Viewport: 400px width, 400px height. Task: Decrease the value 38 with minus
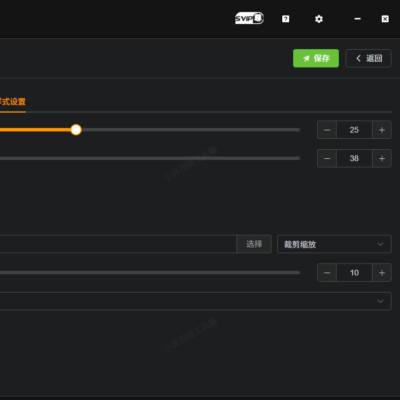pyautogui.click(x=327, y=158)
